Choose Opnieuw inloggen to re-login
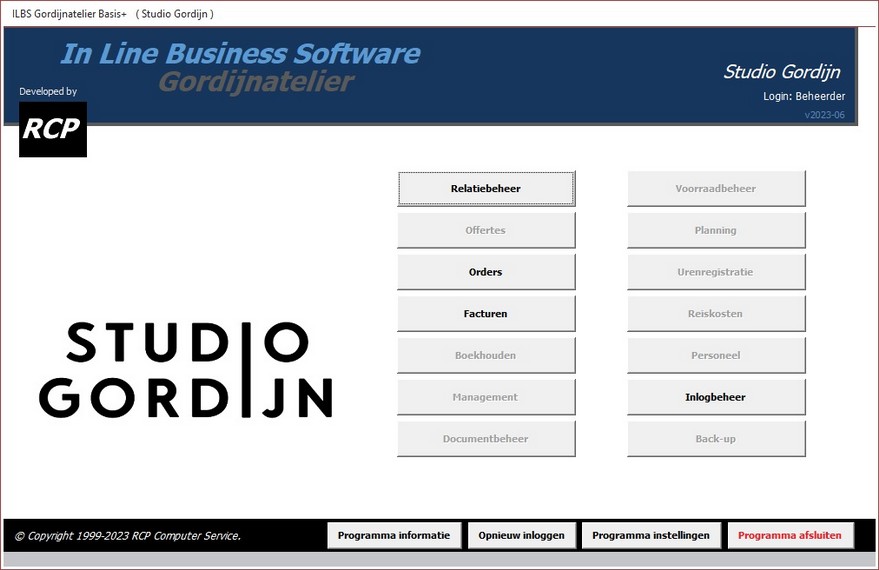Image resolution: width=879 pixels, height=570 pixels. point(521,535)
